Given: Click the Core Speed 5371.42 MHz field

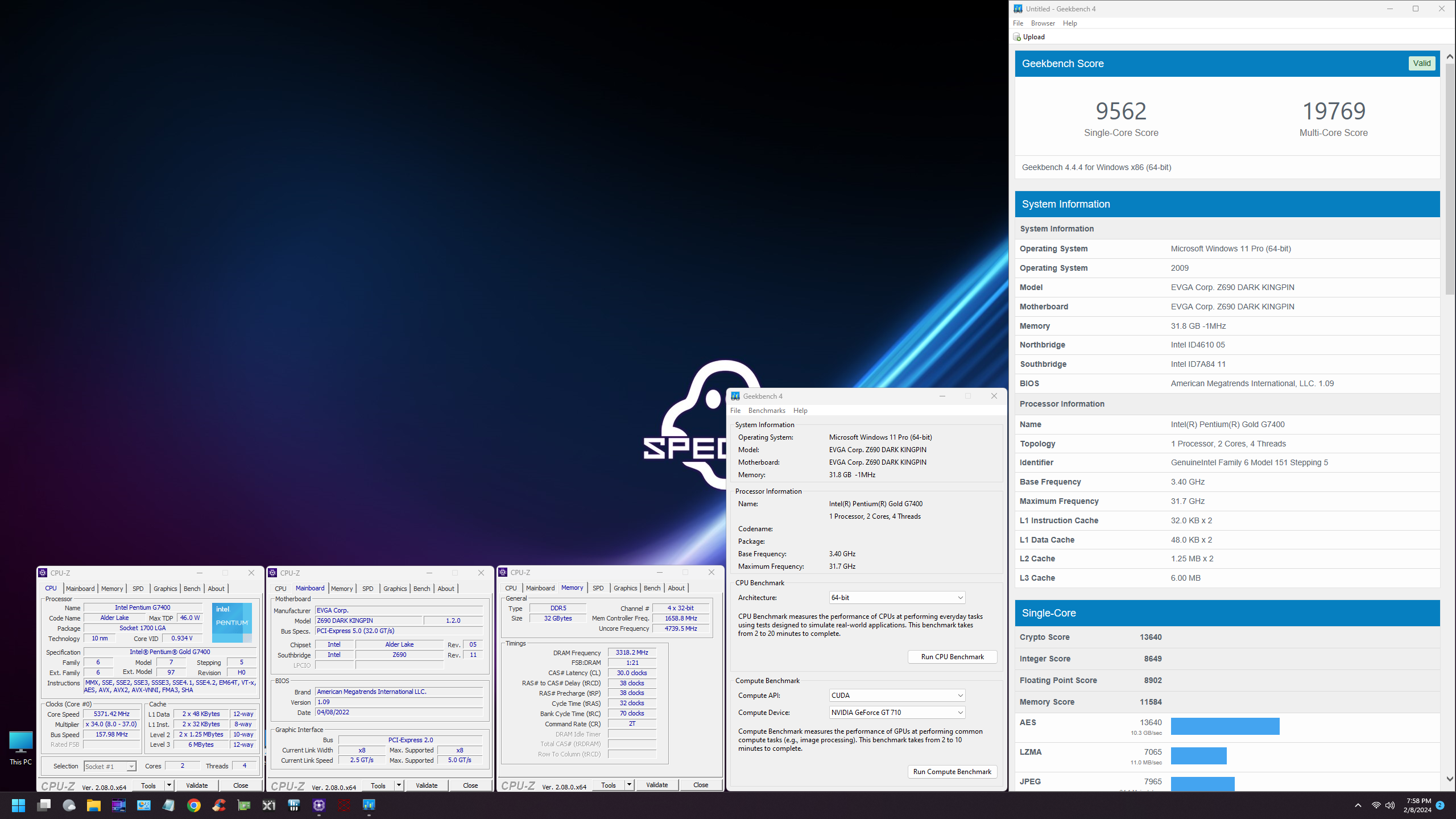Looking at the screenshot, I should coord(112,714).
